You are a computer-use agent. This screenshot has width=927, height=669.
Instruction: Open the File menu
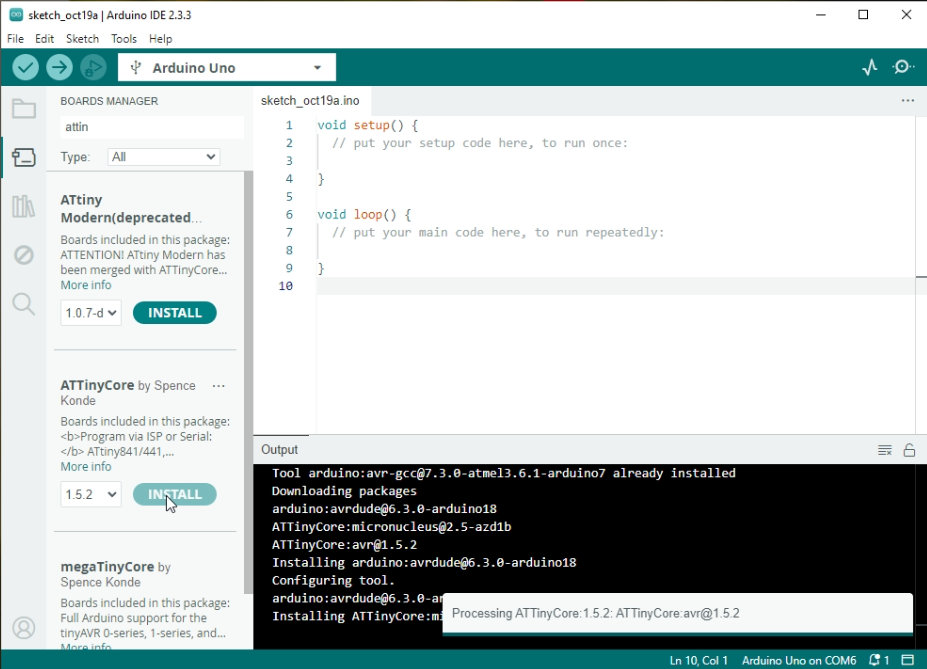[15, 39]
